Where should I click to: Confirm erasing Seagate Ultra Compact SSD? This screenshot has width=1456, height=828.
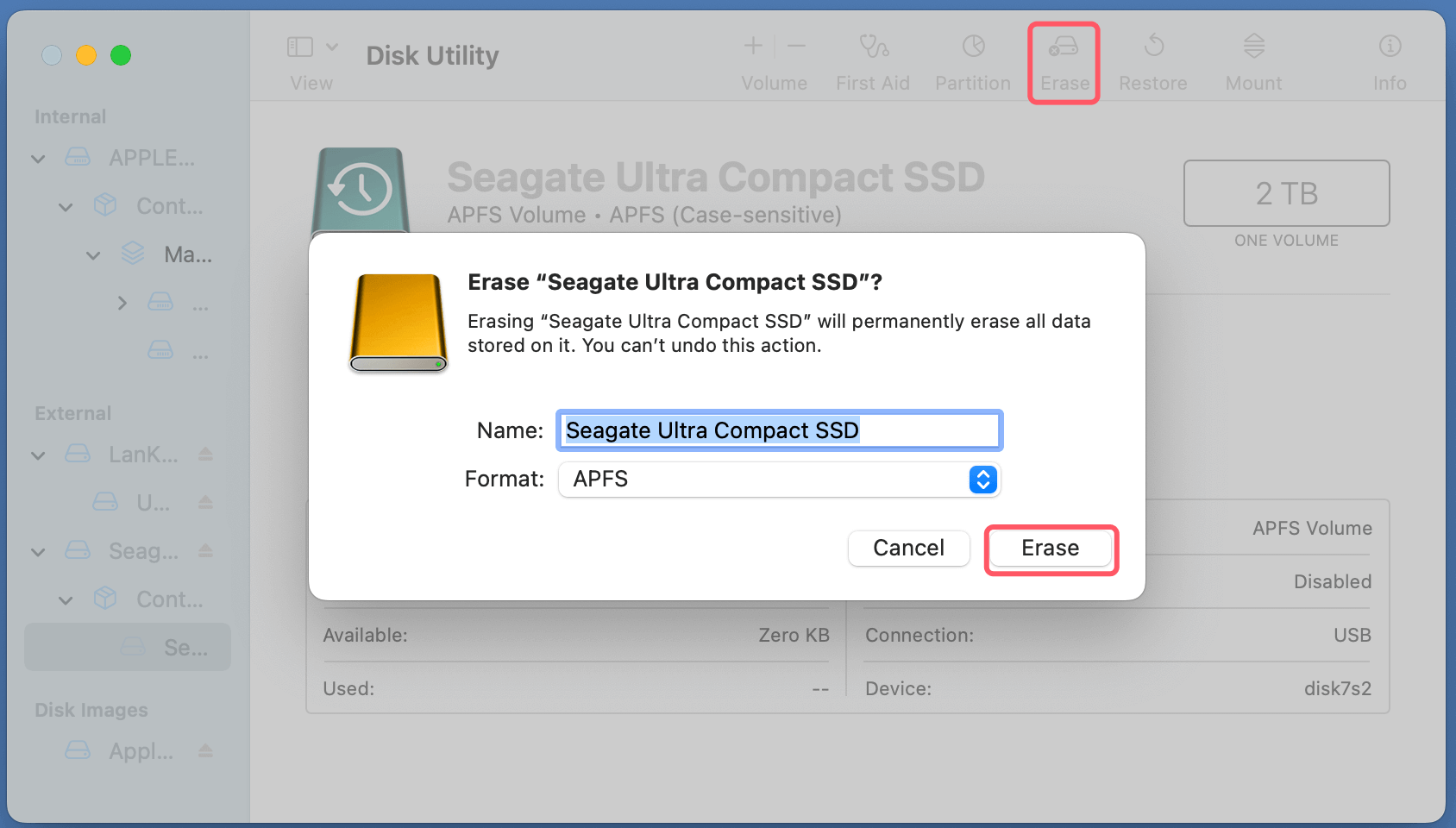pos(1051,548)
